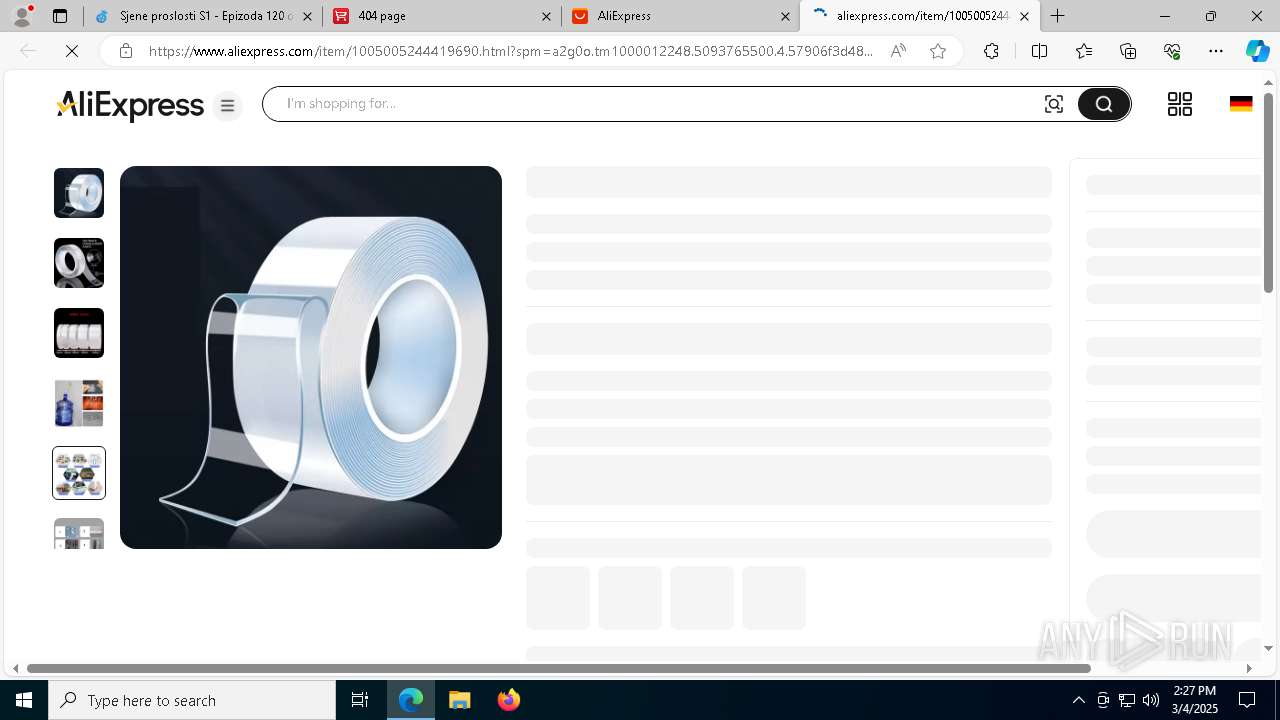Click the main nano tape product image
Screen dimensions: 1280x720
click(x=311, y=357)
